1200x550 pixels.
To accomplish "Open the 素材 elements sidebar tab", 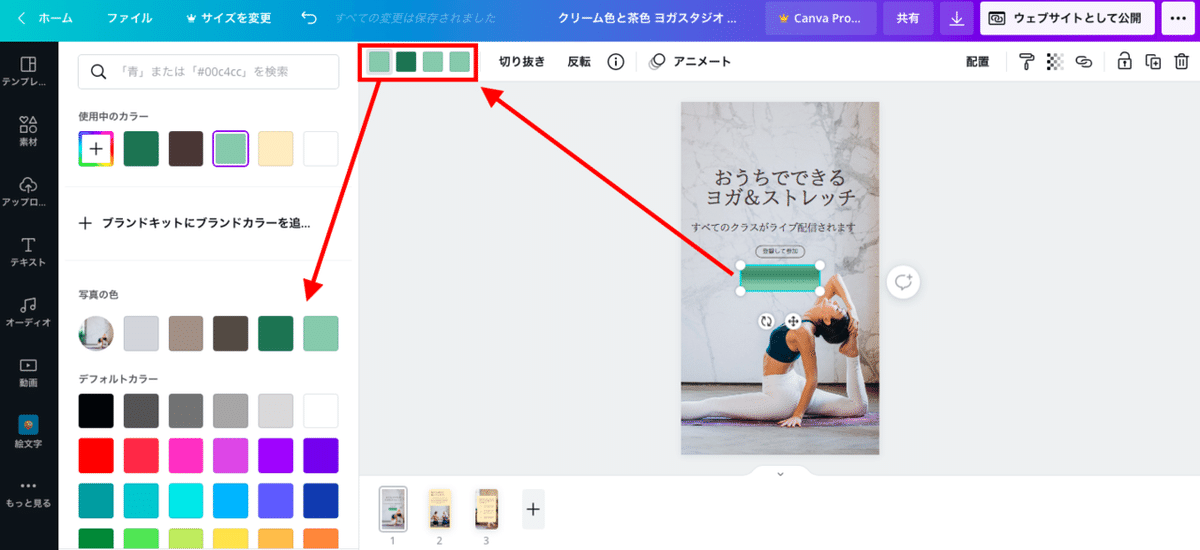I will [28, 133].
